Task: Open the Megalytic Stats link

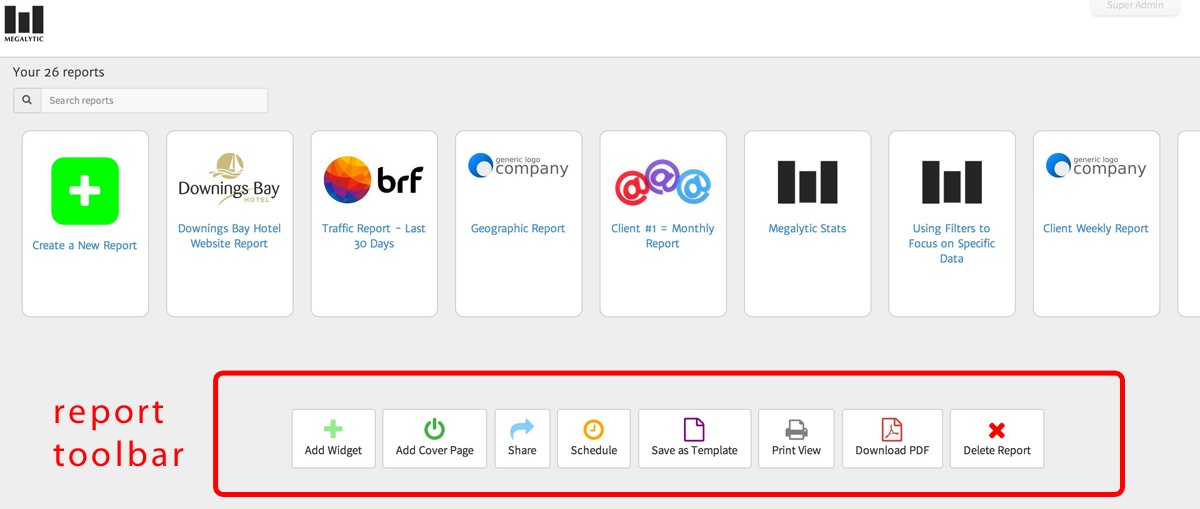Action: tap(807, 228)
